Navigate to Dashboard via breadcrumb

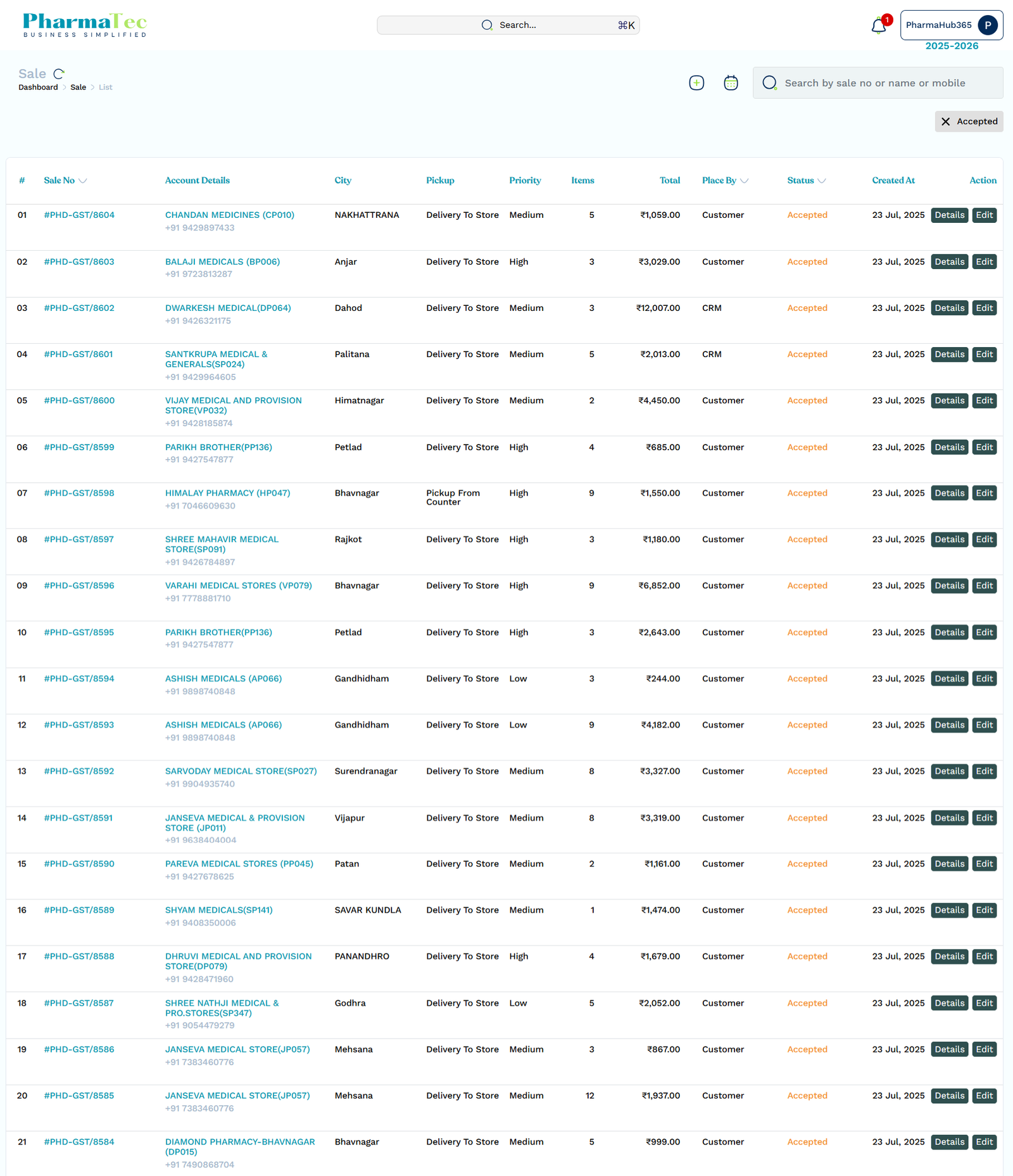[38, 87]
